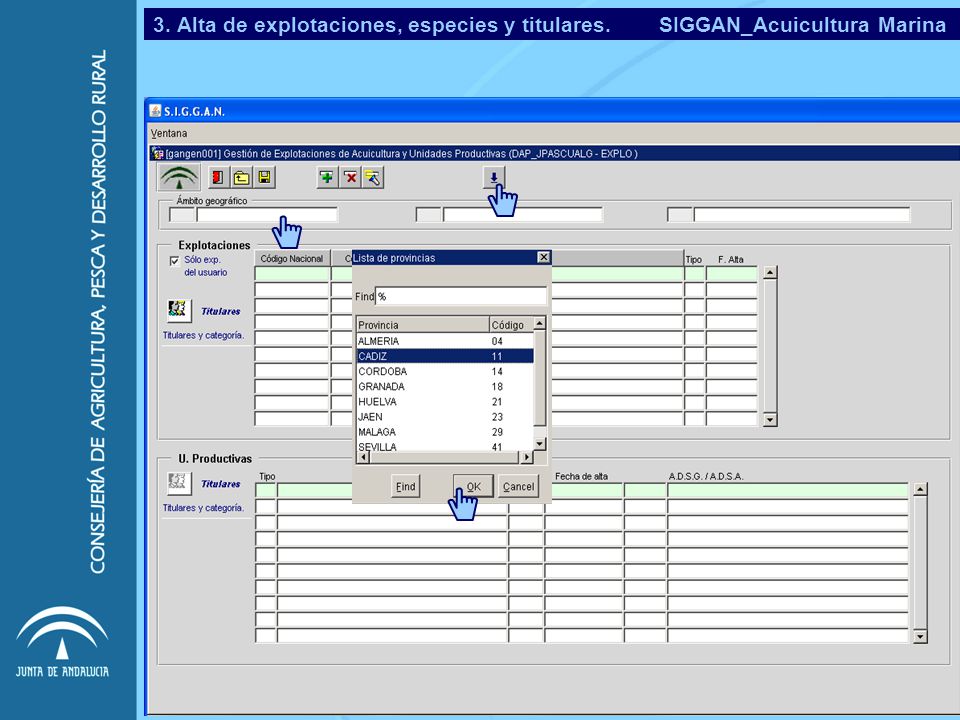The width and height of the screenshot is (960, 720).
Task: Close the Lista de provincias dialog
Action: [544, 257]
